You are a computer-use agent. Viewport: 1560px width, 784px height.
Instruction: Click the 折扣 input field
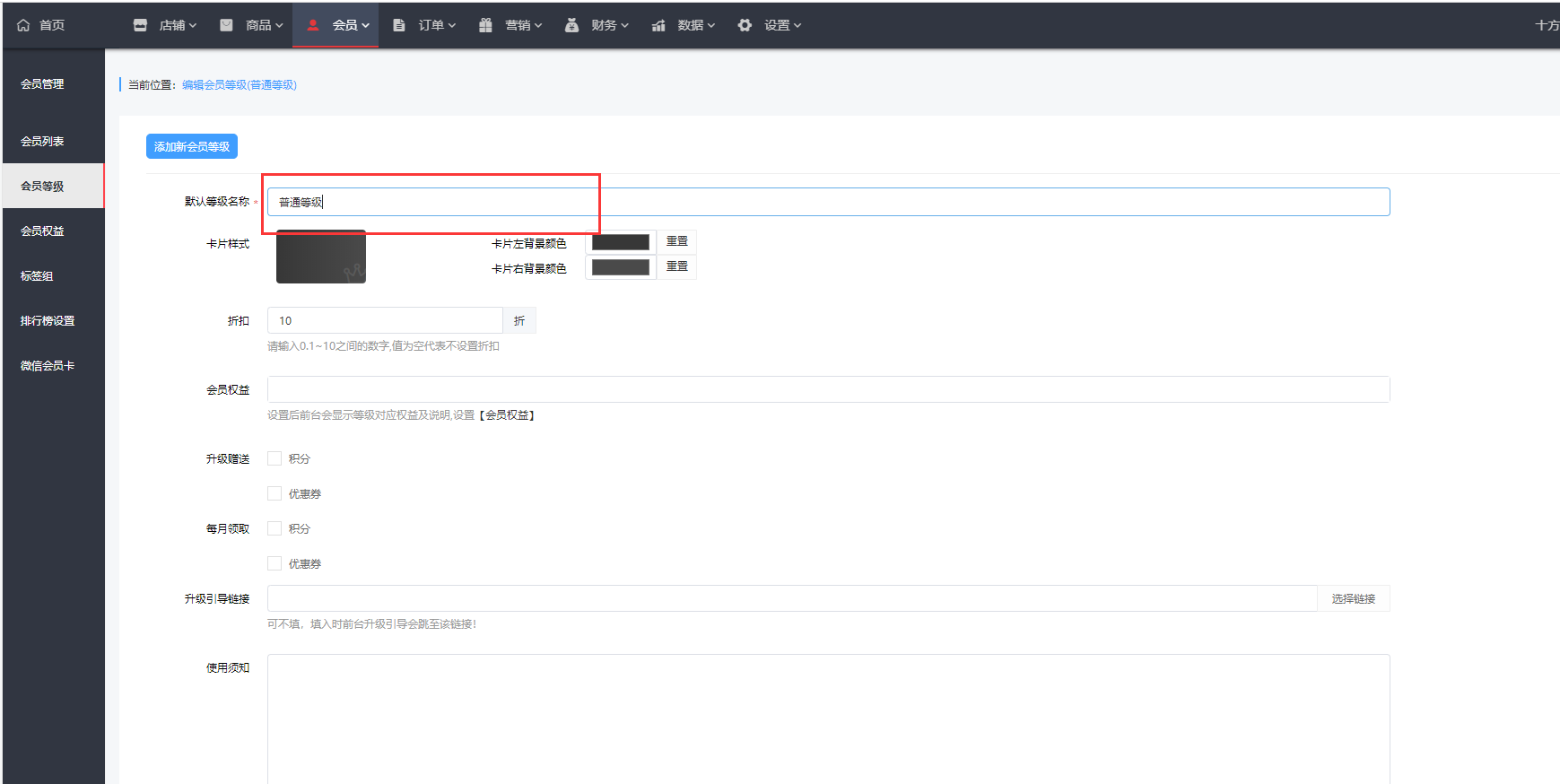[x=384, y=320]
